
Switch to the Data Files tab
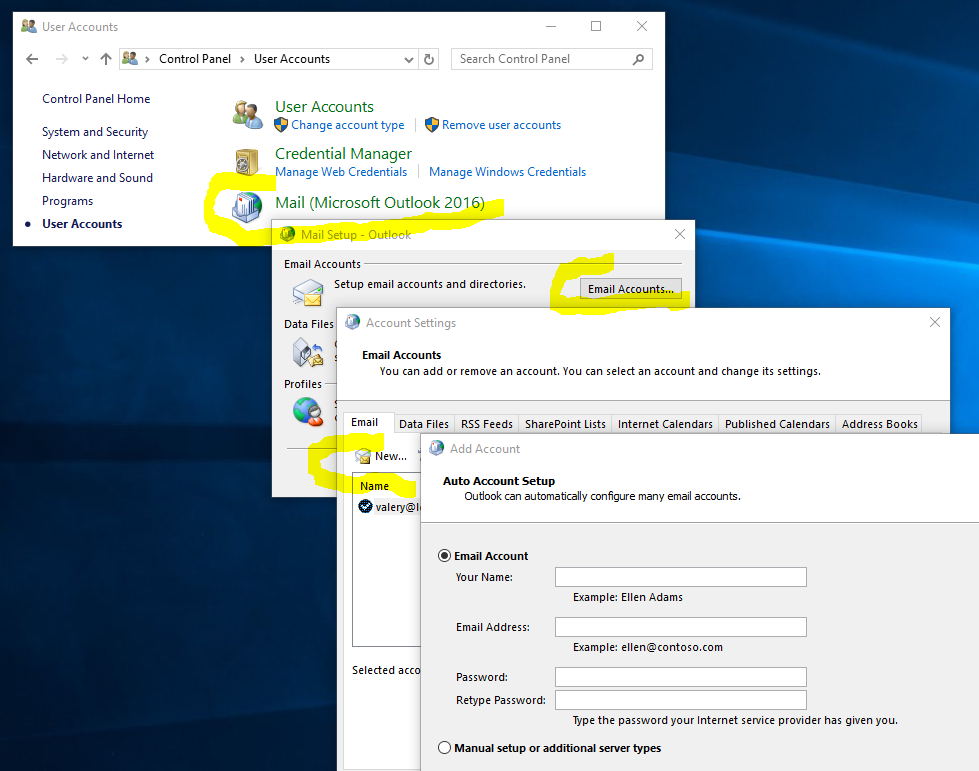(424, 424)
